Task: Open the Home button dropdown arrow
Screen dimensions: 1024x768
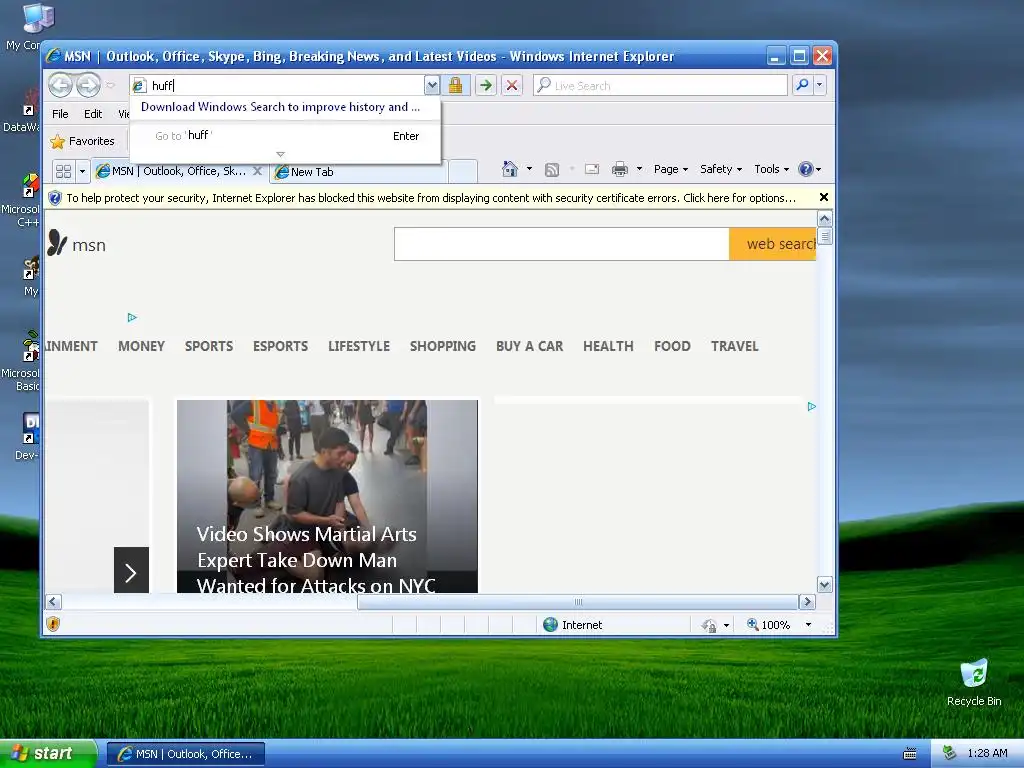Action: pos(529,169)
